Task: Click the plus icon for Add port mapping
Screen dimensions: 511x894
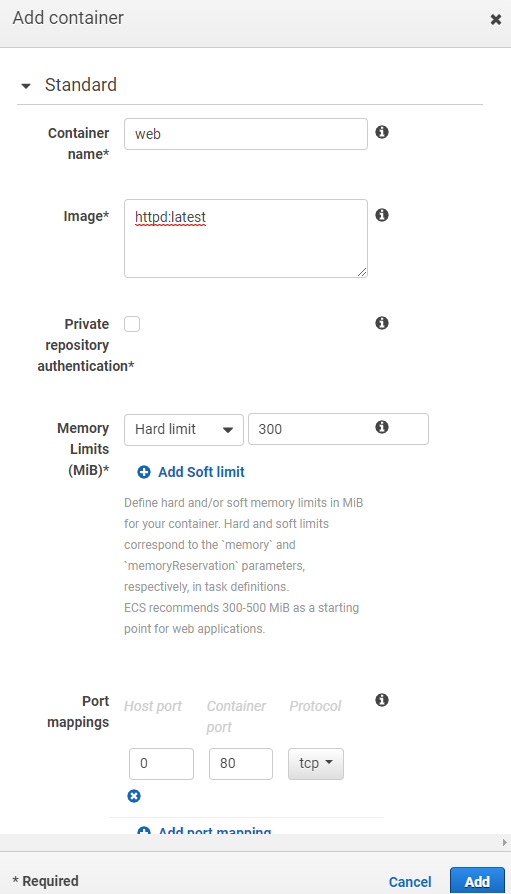Action: click(x=144, y=831)
